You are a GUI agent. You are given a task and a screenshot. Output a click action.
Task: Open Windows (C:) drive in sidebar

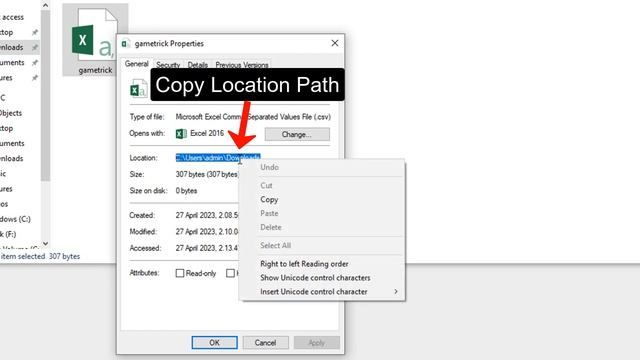[x=15, y=219]
